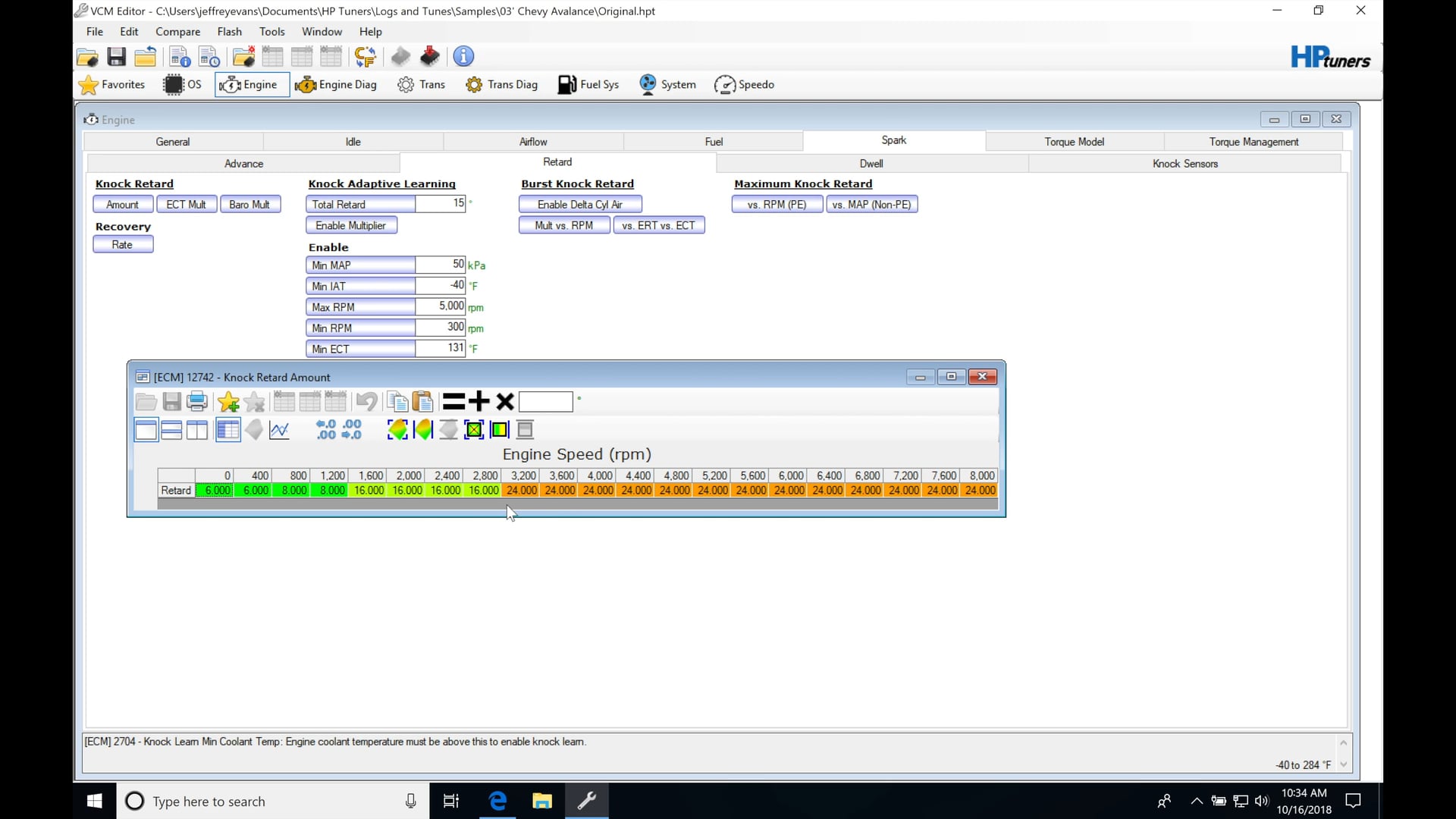Open the vs. MAP (Non-PE) table
This screenshot has height=819, width=1456.
871,205
